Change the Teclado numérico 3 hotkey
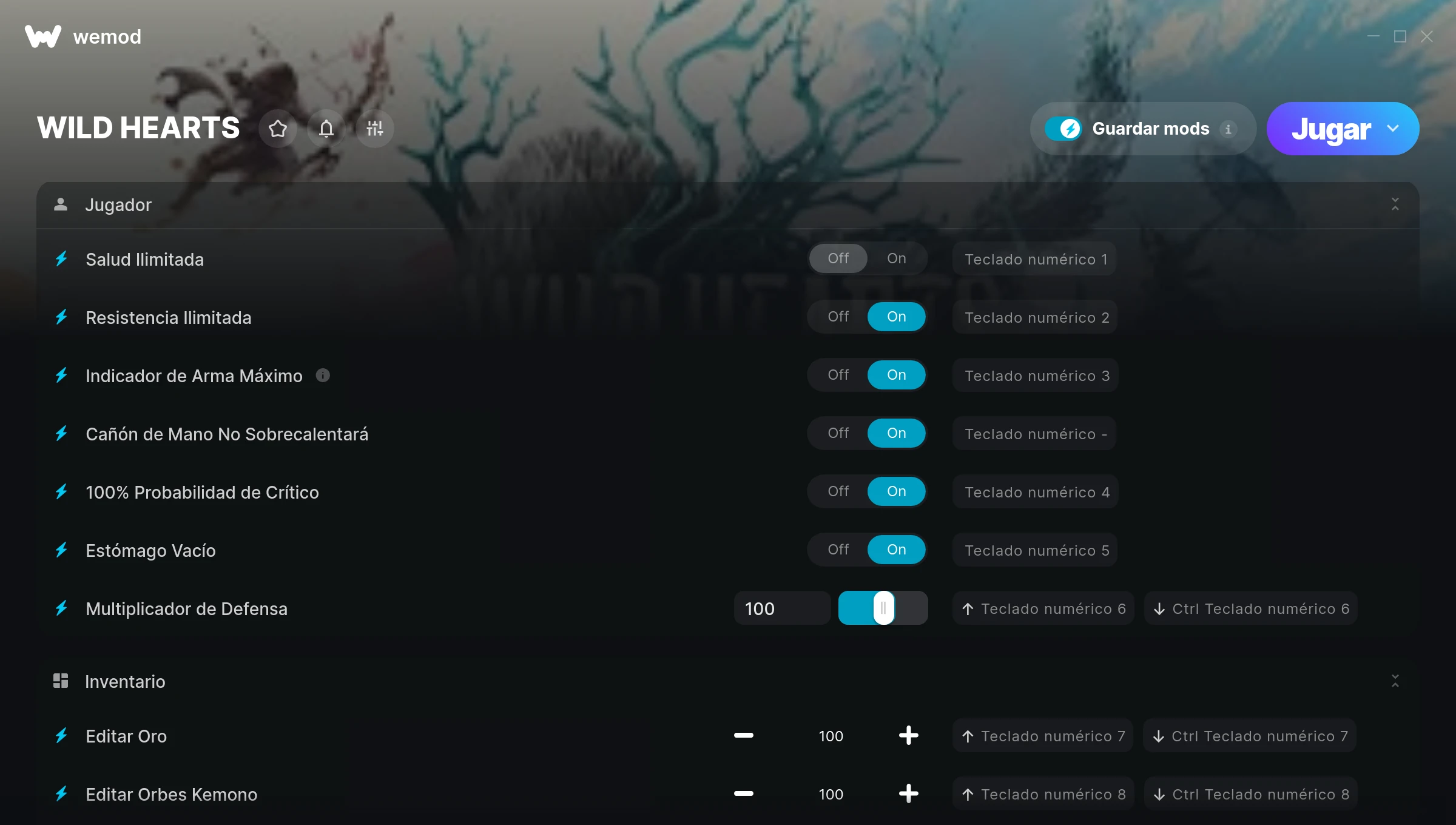The image size is (1456, 825). click(1036, 375)
